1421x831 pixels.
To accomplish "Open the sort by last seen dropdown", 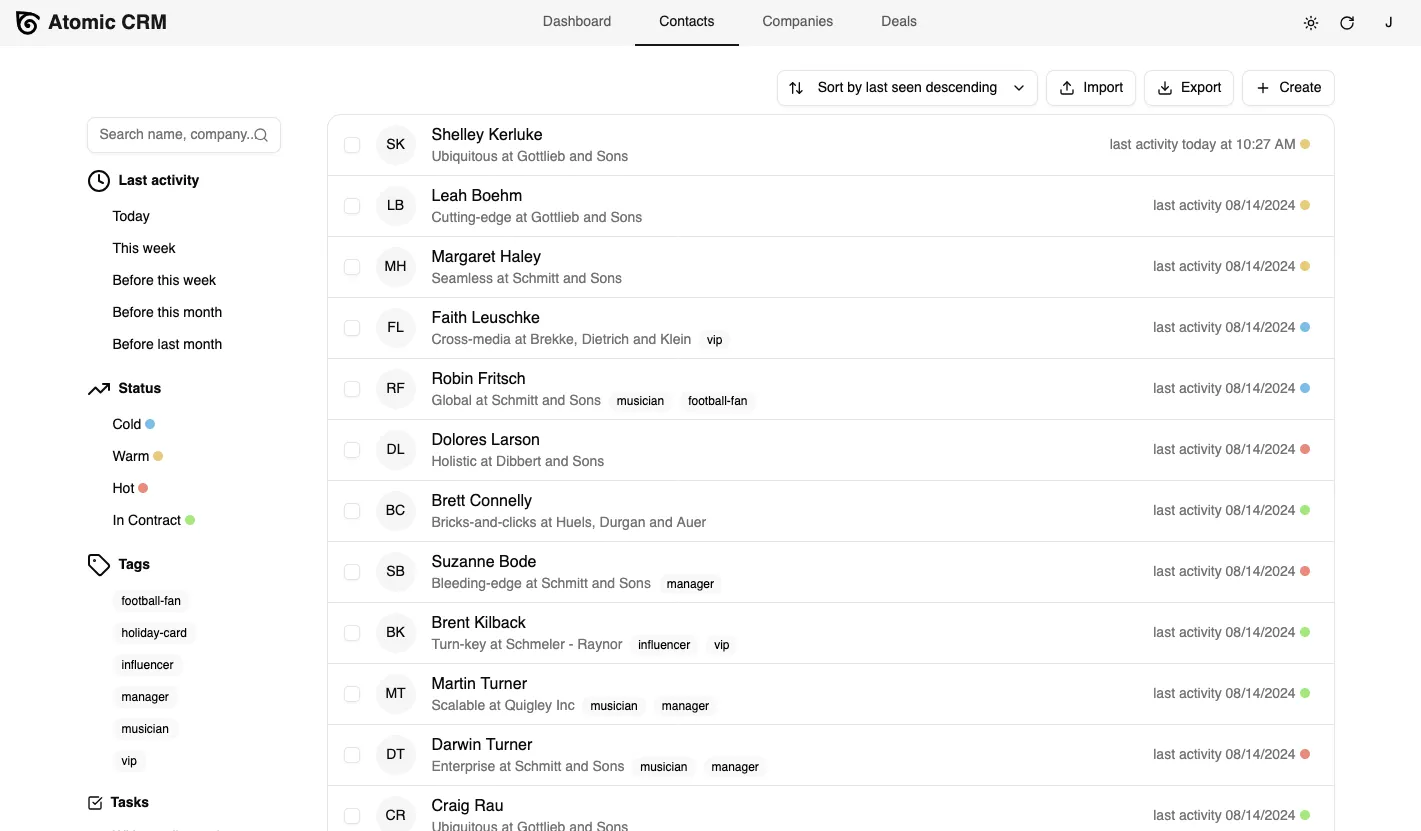I will (906, 87).
